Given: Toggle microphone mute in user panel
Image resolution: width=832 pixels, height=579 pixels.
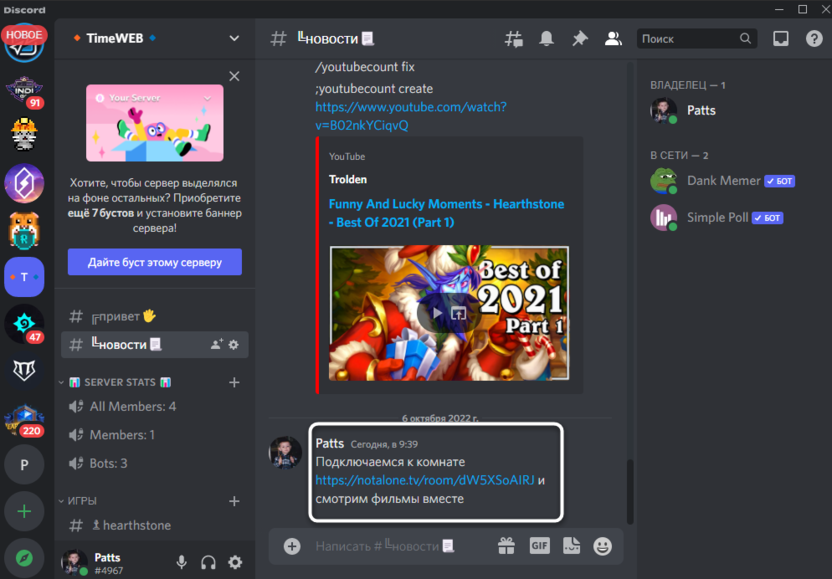Looking at the screenshot, I should click(181, 563).
